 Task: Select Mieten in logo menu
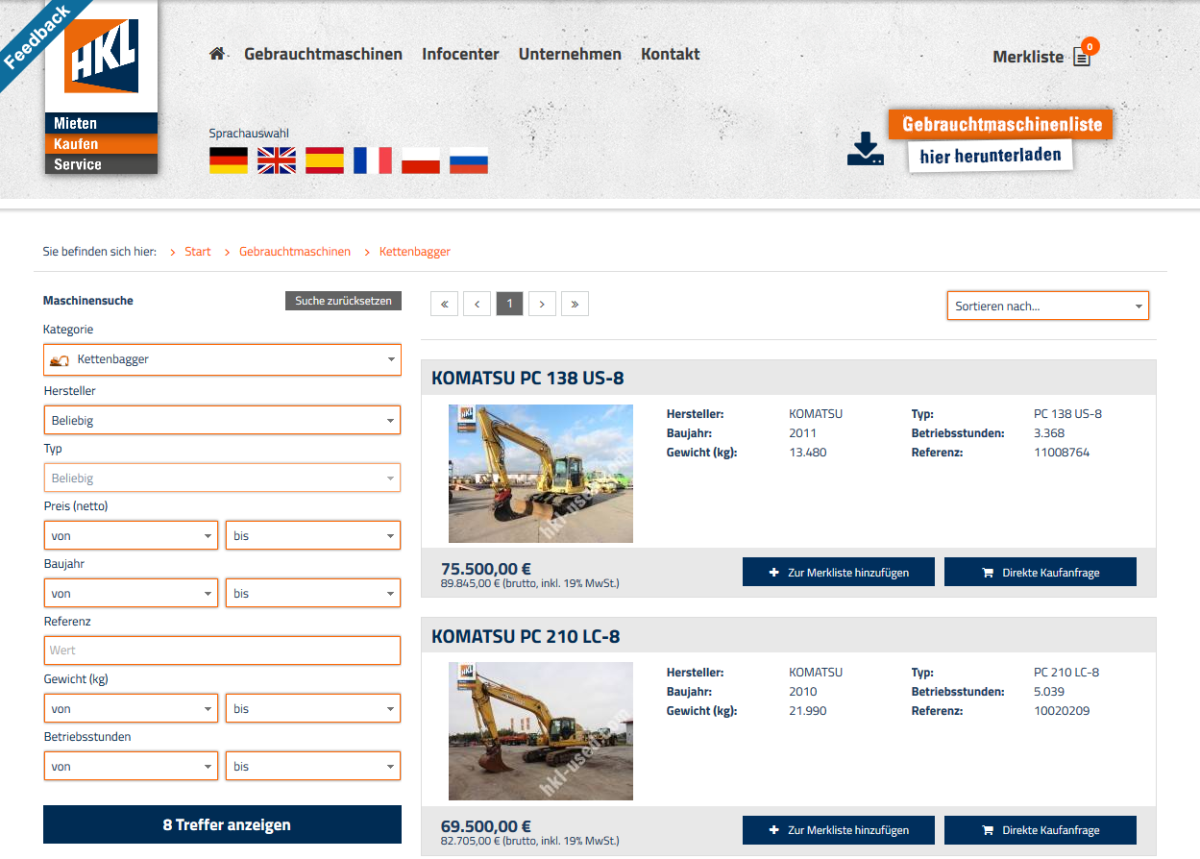point(101,123)
